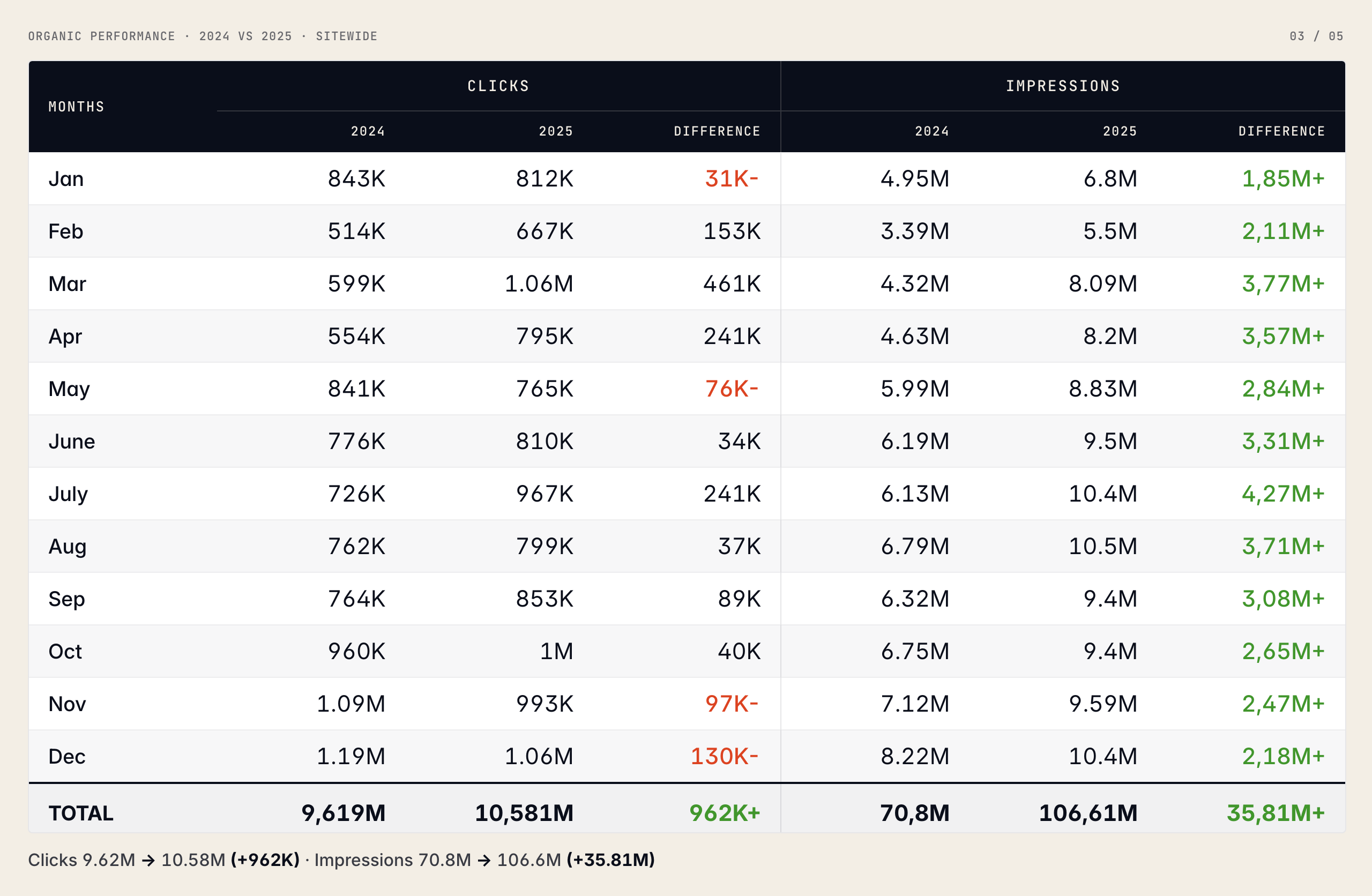Click total clicks 2024 value 9,619M

click(x=343, y=813)
